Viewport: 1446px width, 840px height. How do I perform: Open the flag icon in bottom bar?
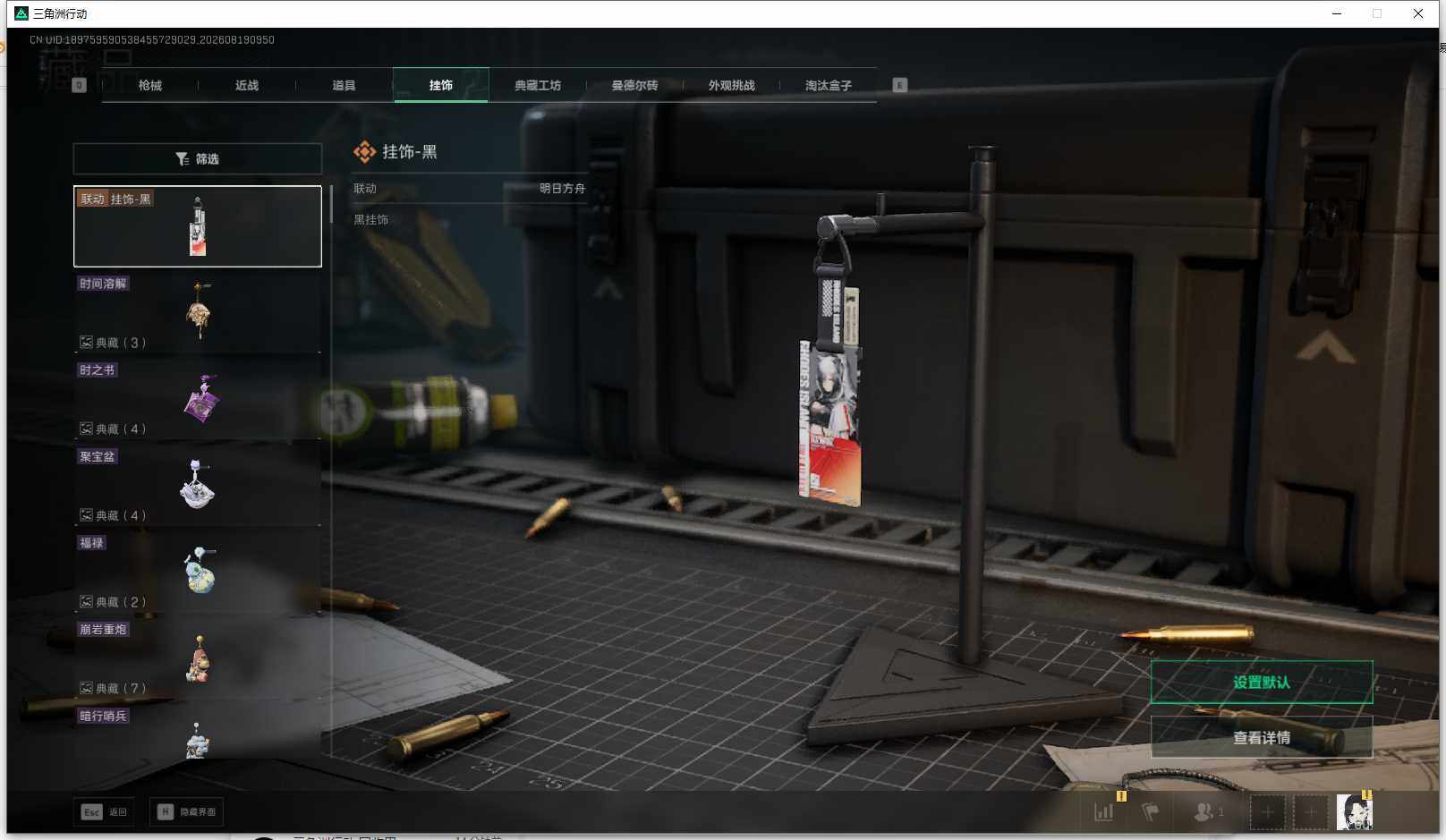1152,812
